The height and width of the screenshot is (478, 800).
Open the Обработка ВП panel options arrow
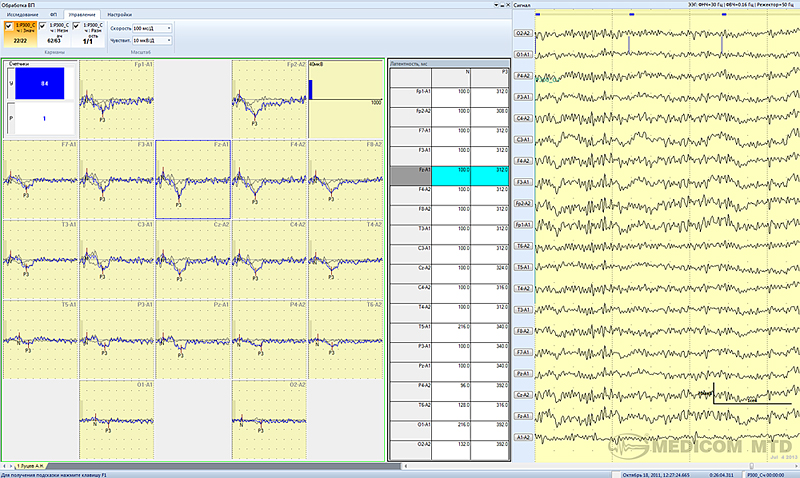496,5
